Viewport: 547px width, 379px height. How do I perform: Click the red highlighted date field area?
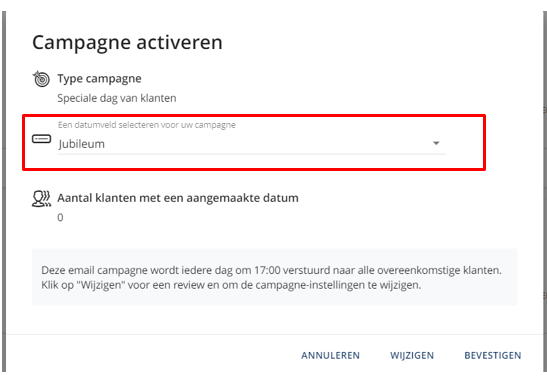(254, 142)
